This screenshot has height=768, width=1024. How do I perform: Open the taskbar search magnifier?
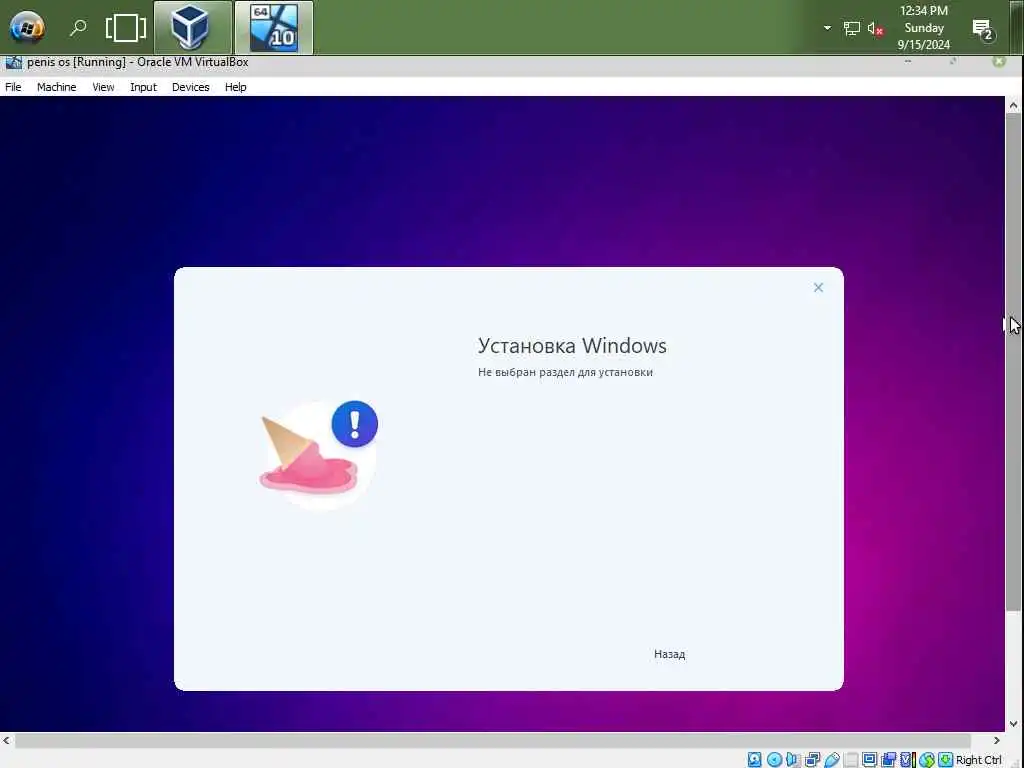click(x=78, y=28)
